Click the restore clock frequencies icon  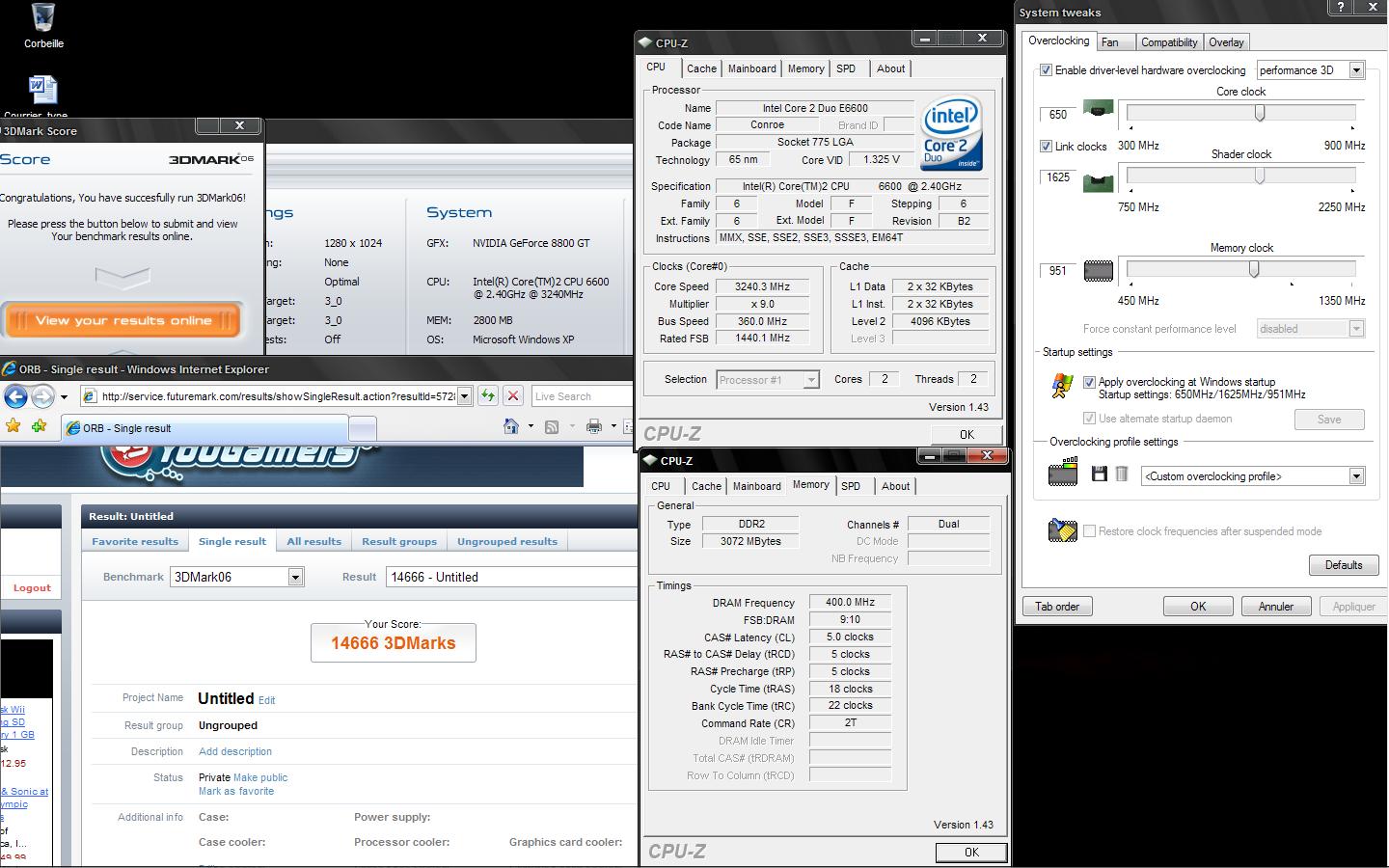pos(1062,529)
